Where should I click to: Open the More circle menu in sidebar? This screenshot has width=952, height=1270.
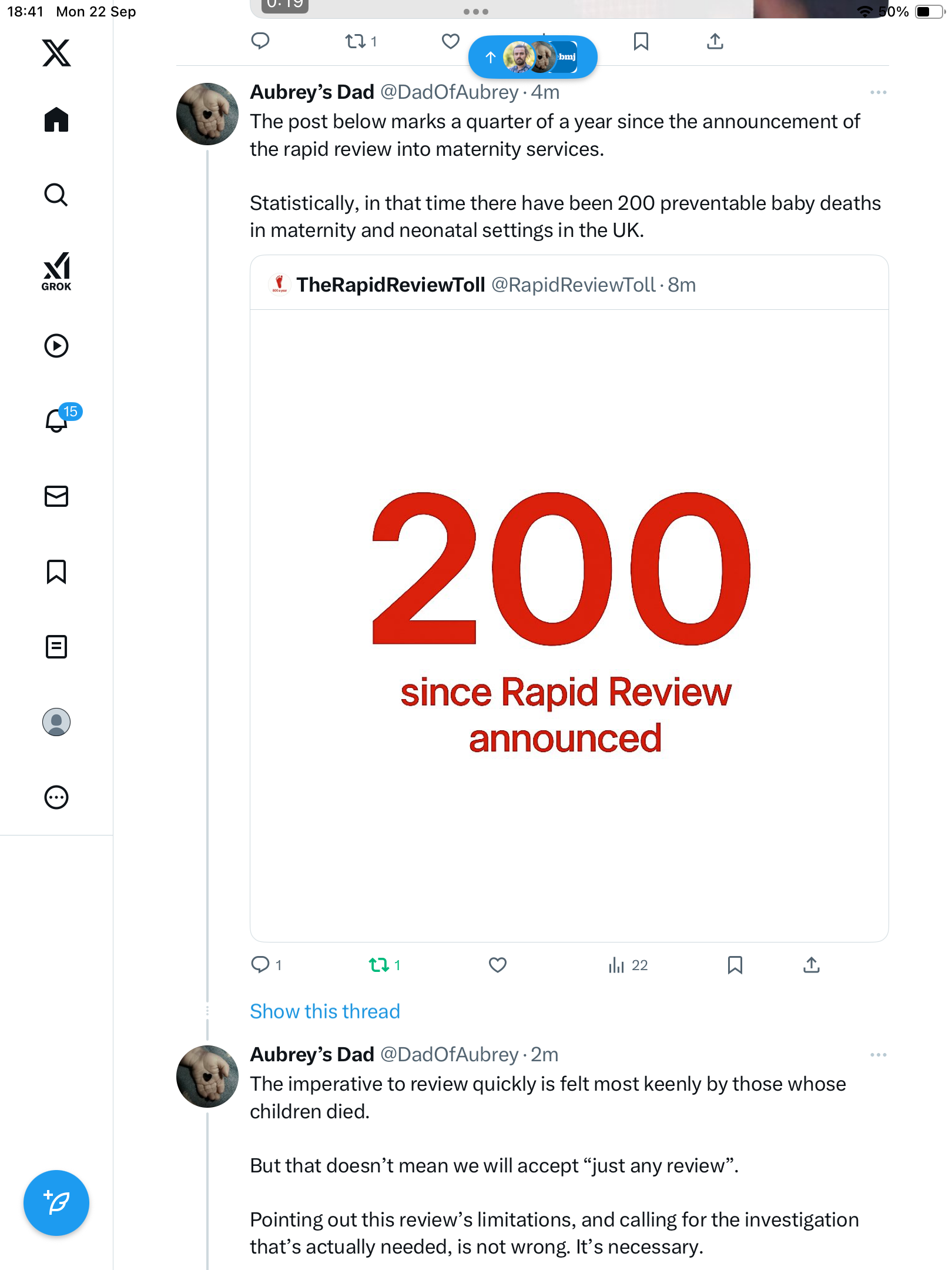coord(56,797)
